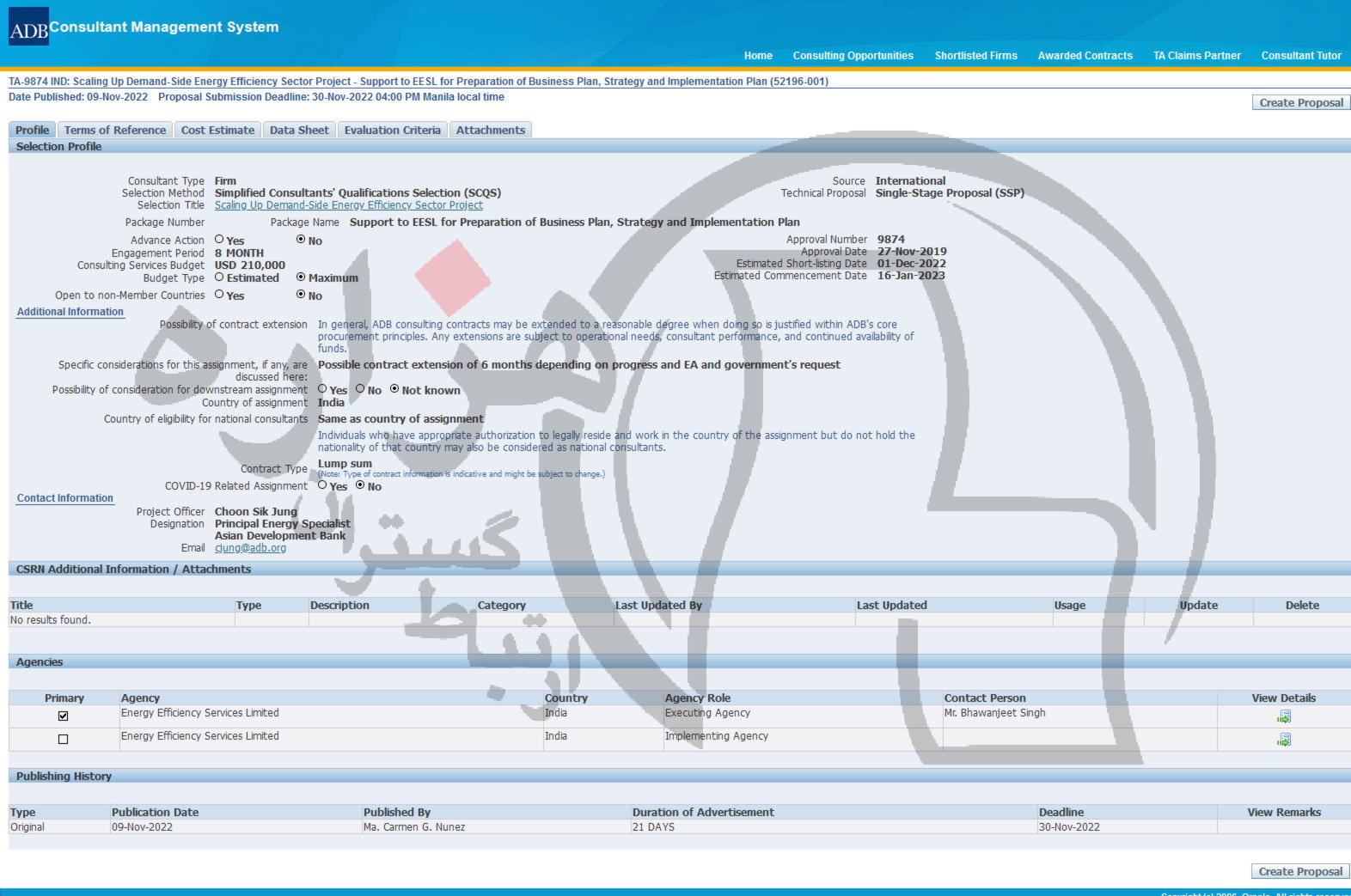Open Consultant Tutor link
This screenshot has height=896, width=1351.
pos(1301,56)
